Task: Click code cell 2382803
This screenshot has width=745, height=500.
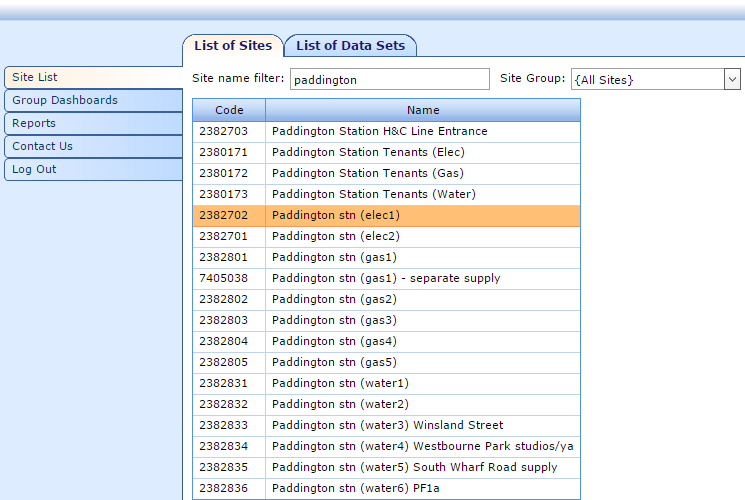Action: pos(229,320)
